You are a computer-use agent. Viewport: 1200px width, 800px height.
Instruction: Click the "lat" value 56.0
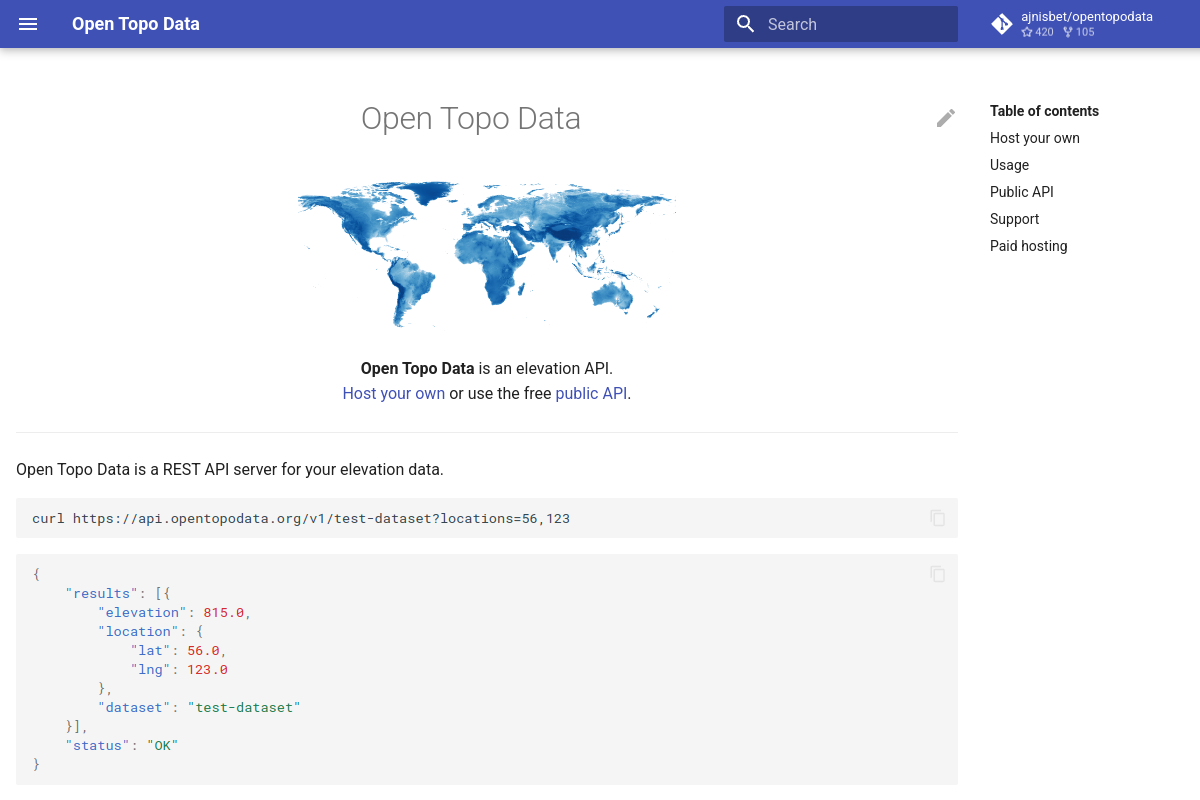tap(203, 650)
